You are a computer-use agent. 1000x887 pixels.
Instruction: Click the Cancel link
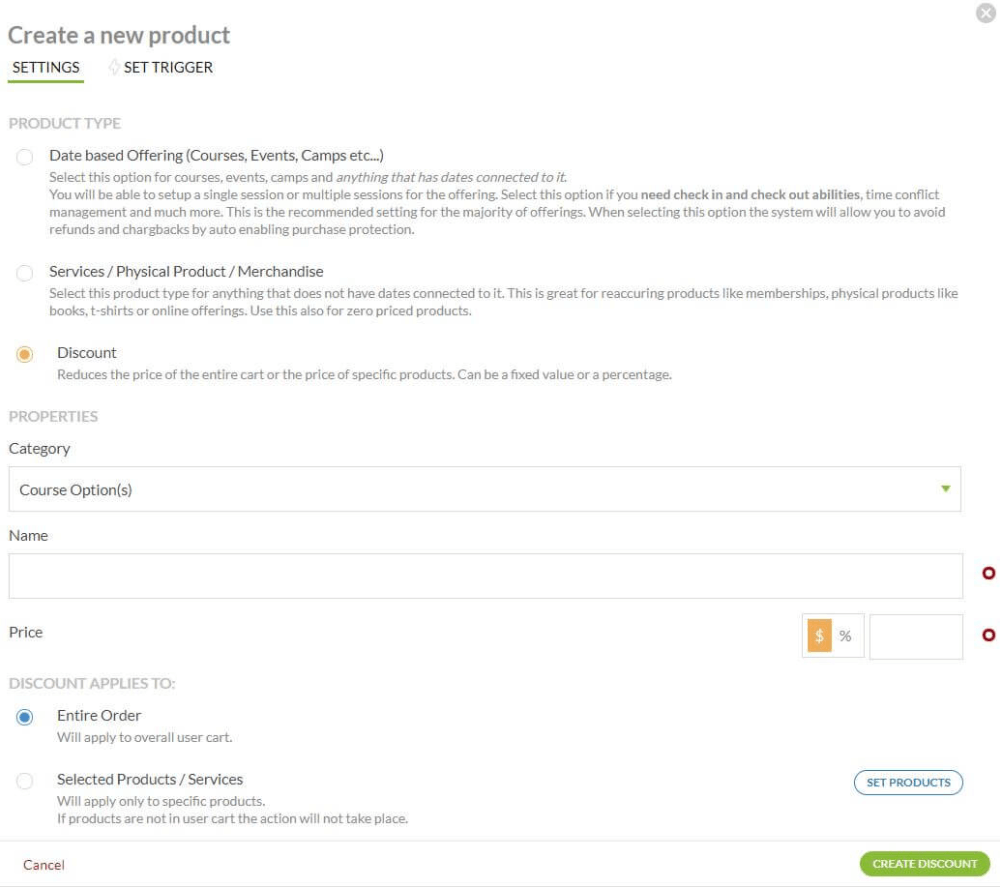pos(44,865)
